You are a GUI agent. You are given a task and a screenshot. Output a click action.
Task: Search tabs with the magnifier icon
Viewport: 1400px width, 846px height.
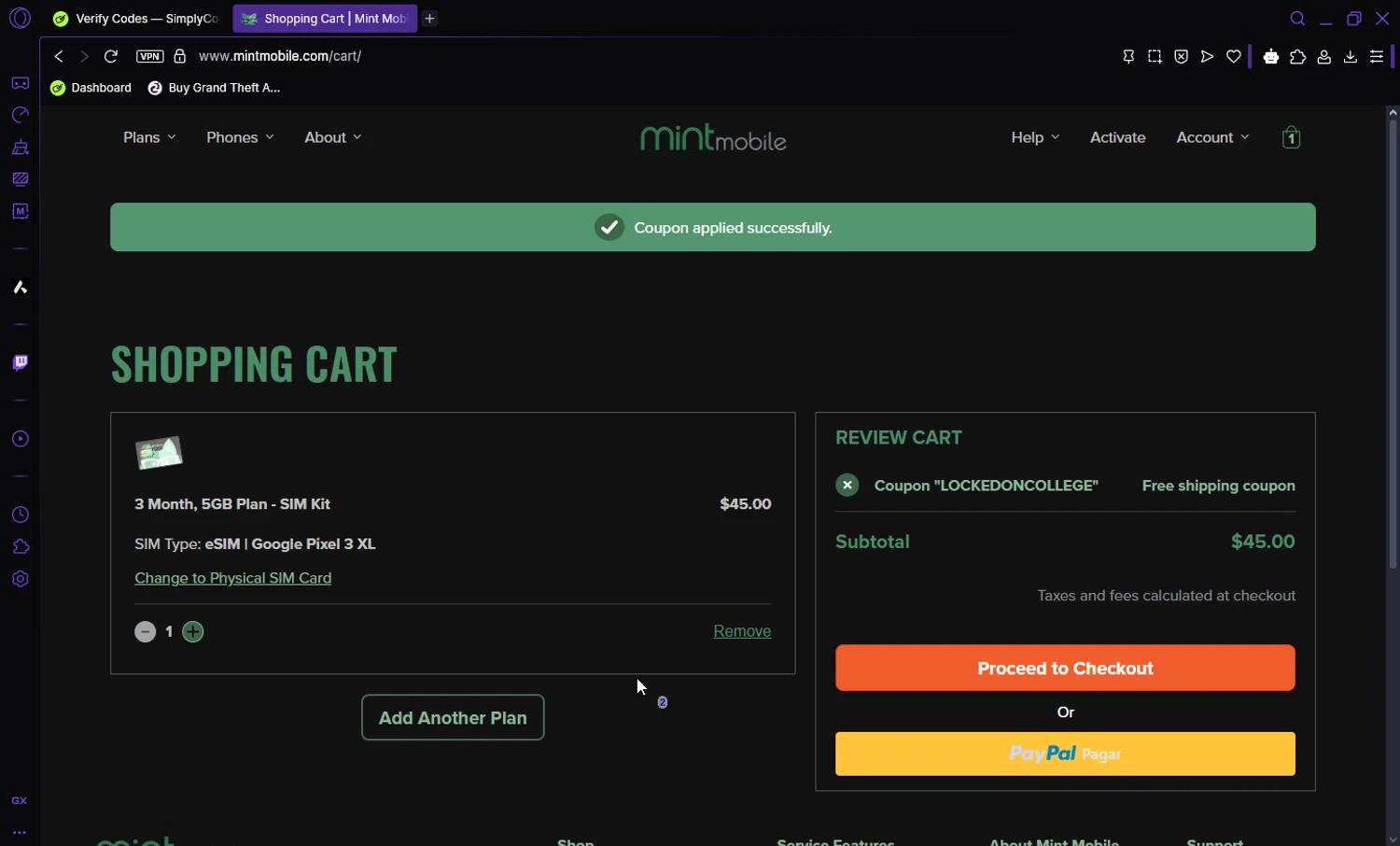[1297, 19]
